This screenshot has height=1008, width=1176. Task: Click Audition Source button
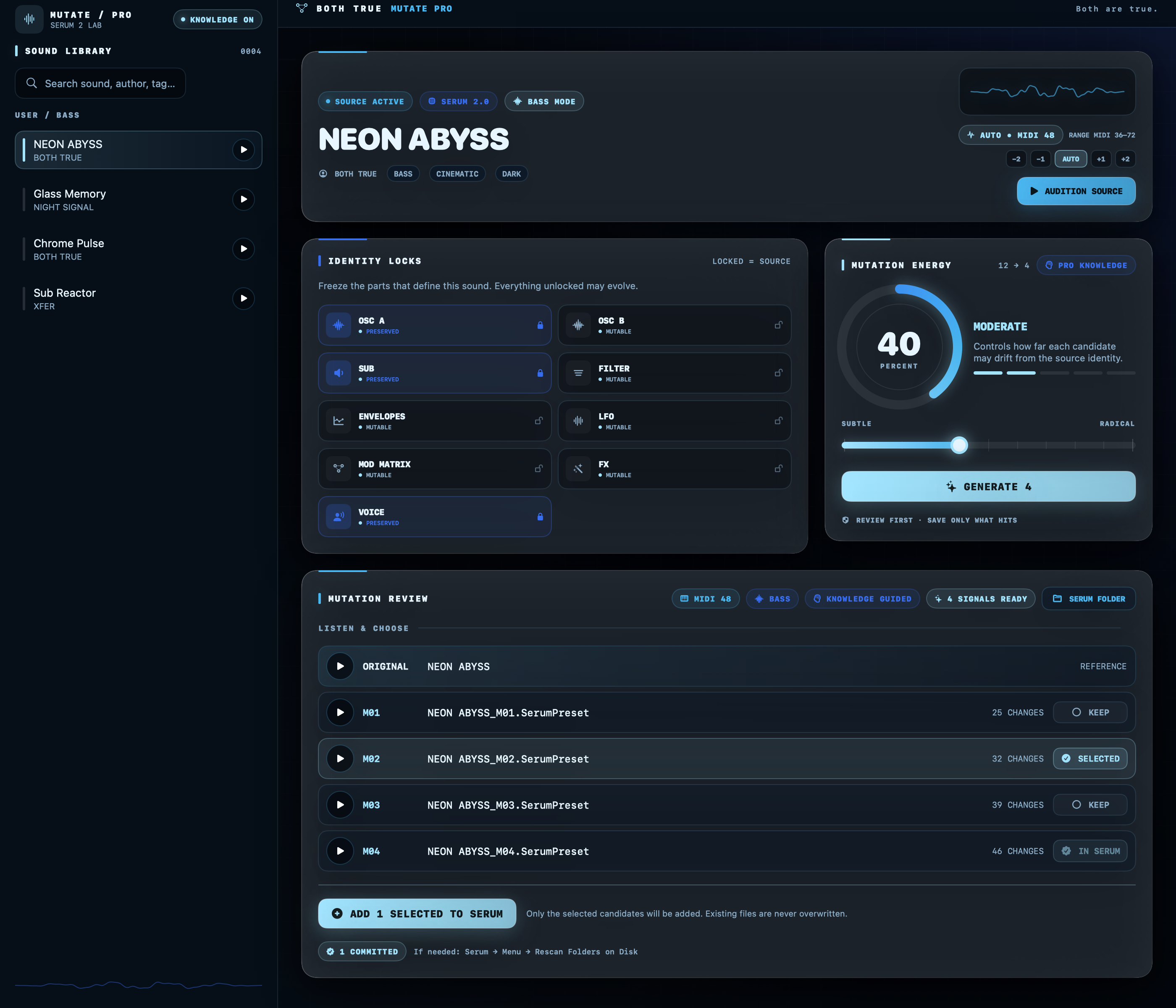click(1076, 191)
